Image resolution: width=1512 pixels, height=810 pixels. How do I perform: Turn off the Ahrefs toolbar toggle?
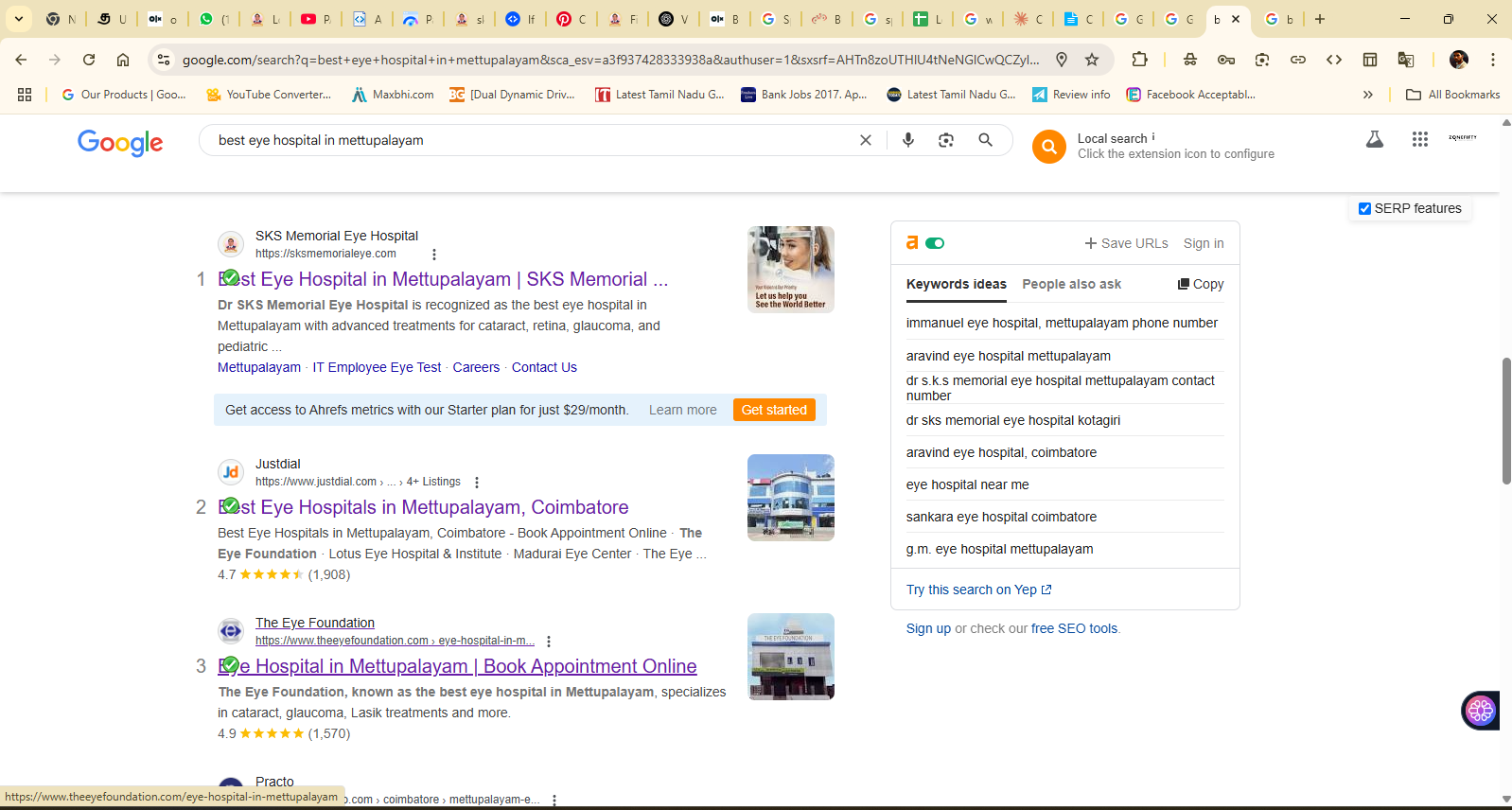[x=935, y=243]
